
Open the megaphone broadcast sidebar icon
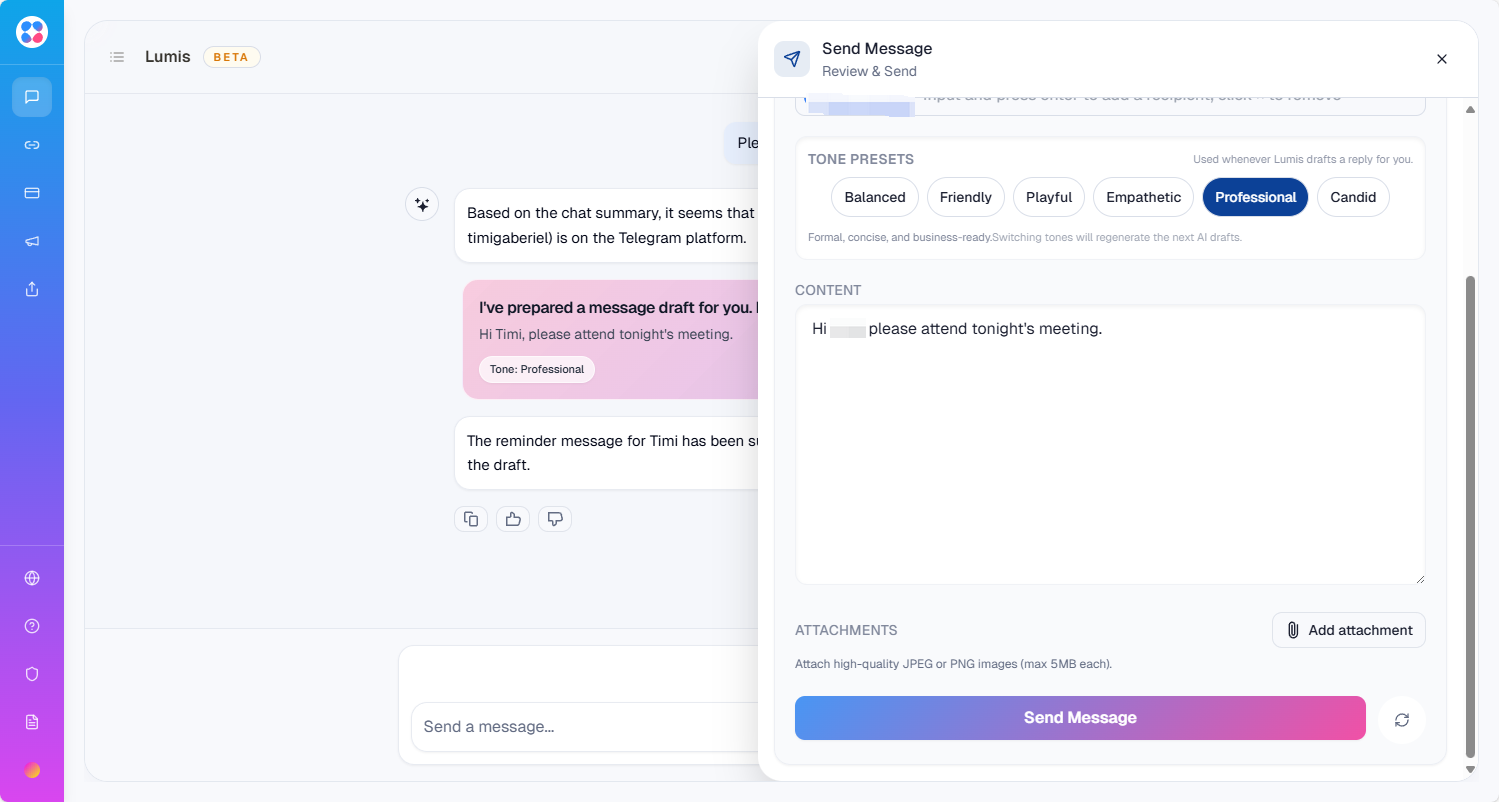32,241
